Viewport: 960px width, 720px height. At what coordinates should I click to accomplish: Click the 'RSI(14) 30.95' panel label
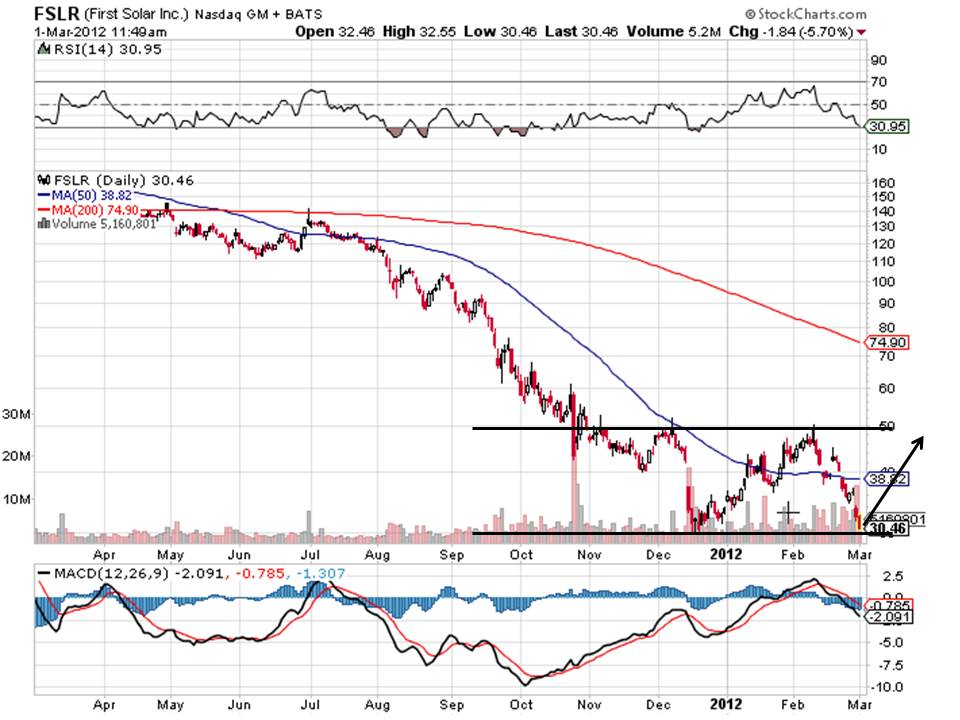(x=108, y=49)
